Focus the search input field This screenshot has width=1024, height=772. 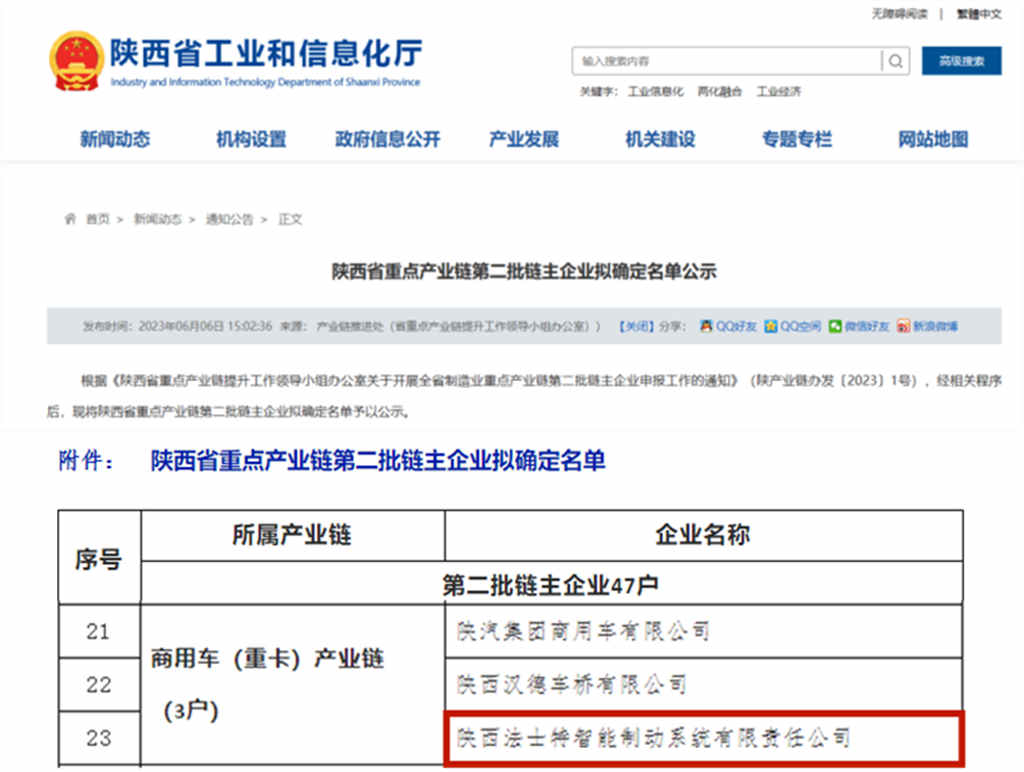(x=727, y=61)
